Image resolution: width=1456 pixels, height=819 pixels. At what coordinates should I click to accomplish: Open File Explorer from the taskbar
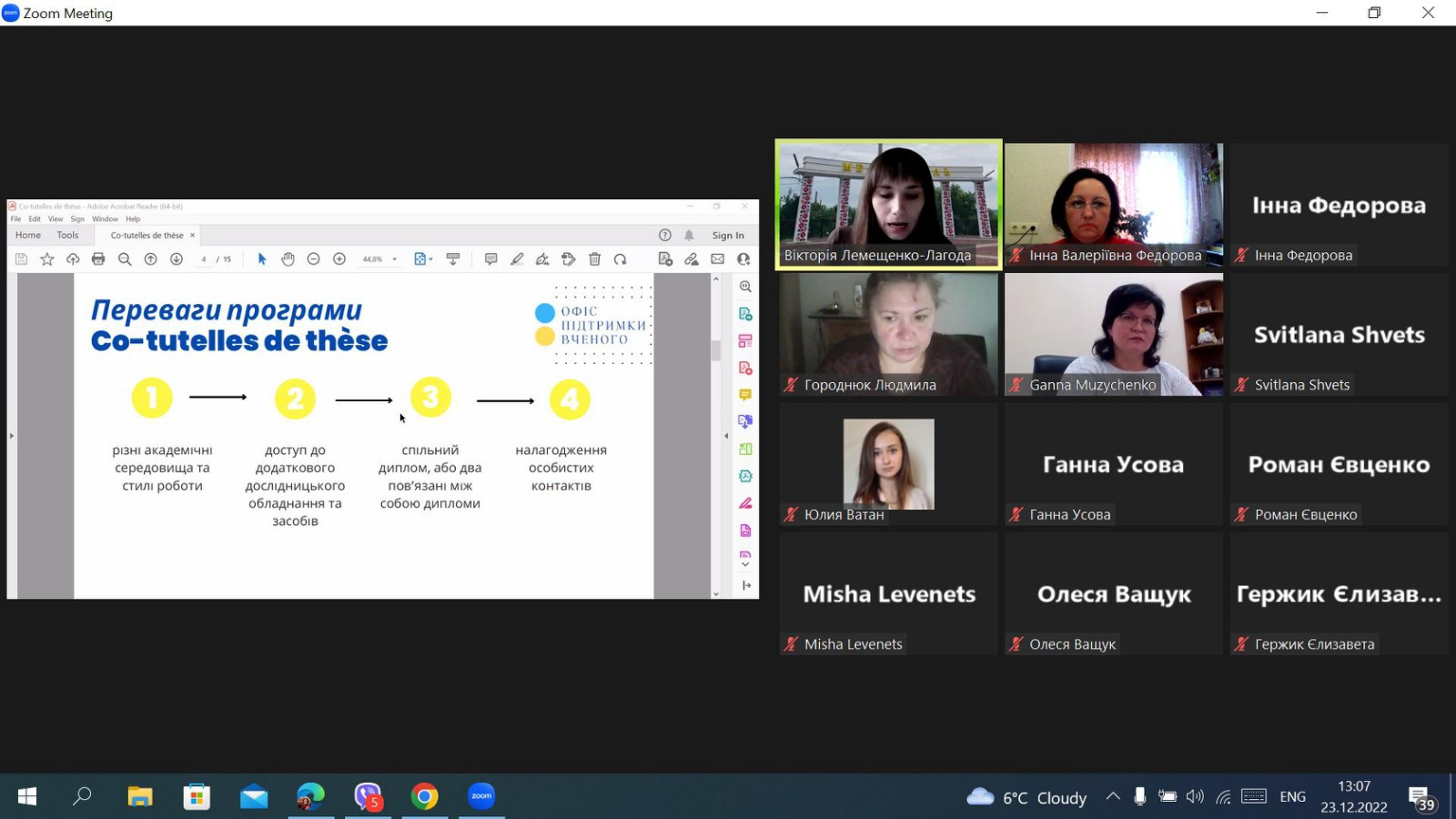tap(140, 796)
